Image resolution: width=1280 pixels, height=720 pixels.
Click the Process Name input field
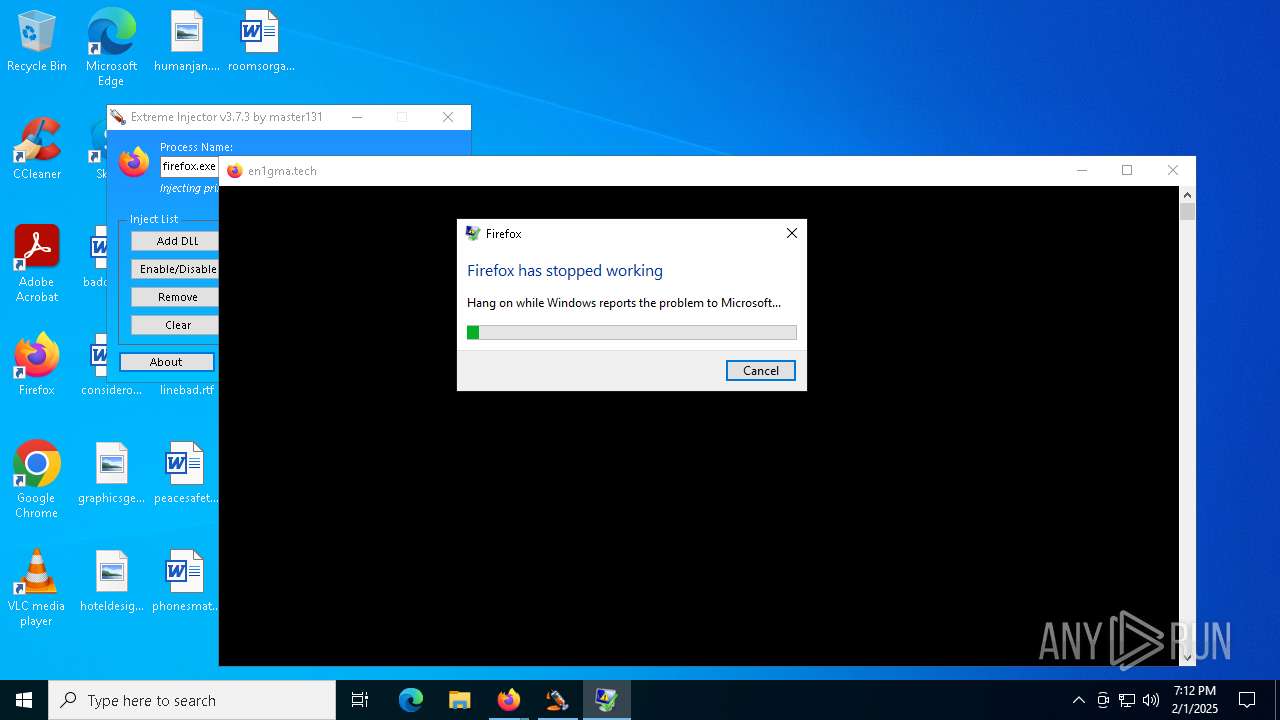189,166
